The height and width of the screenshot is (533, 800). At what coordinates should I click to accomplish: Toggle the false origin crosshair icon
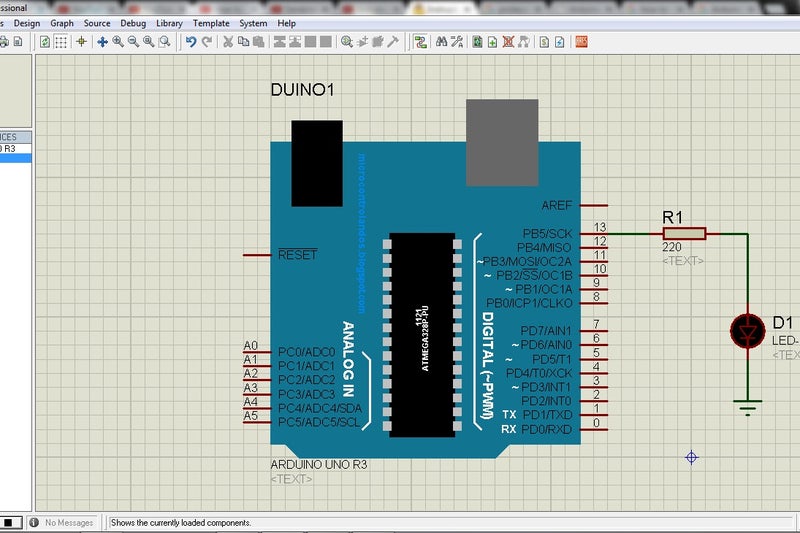(81, 42)
